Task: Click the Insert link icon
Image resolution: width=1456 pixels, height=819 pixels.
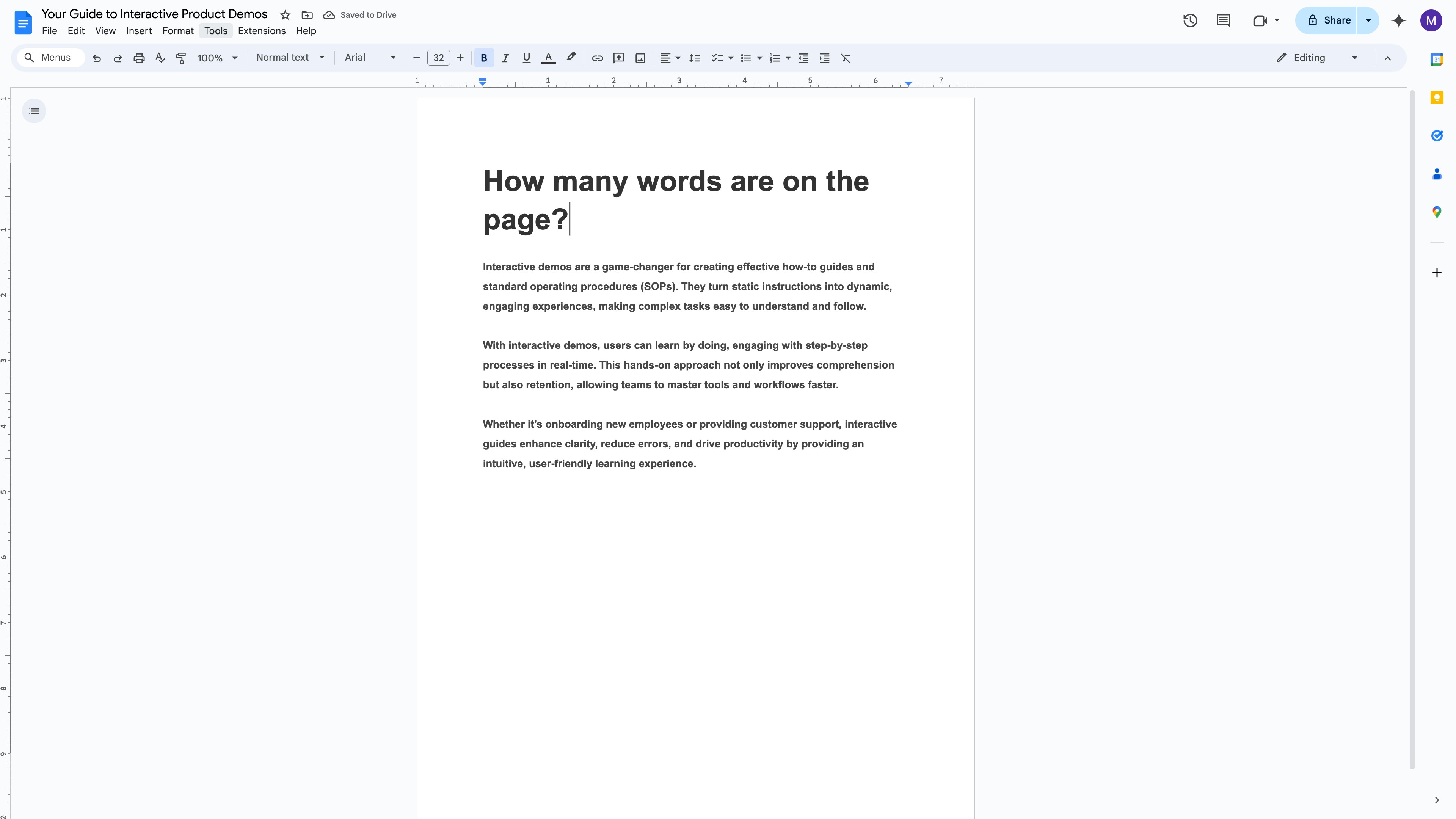Action: click(x=598, y=58)
